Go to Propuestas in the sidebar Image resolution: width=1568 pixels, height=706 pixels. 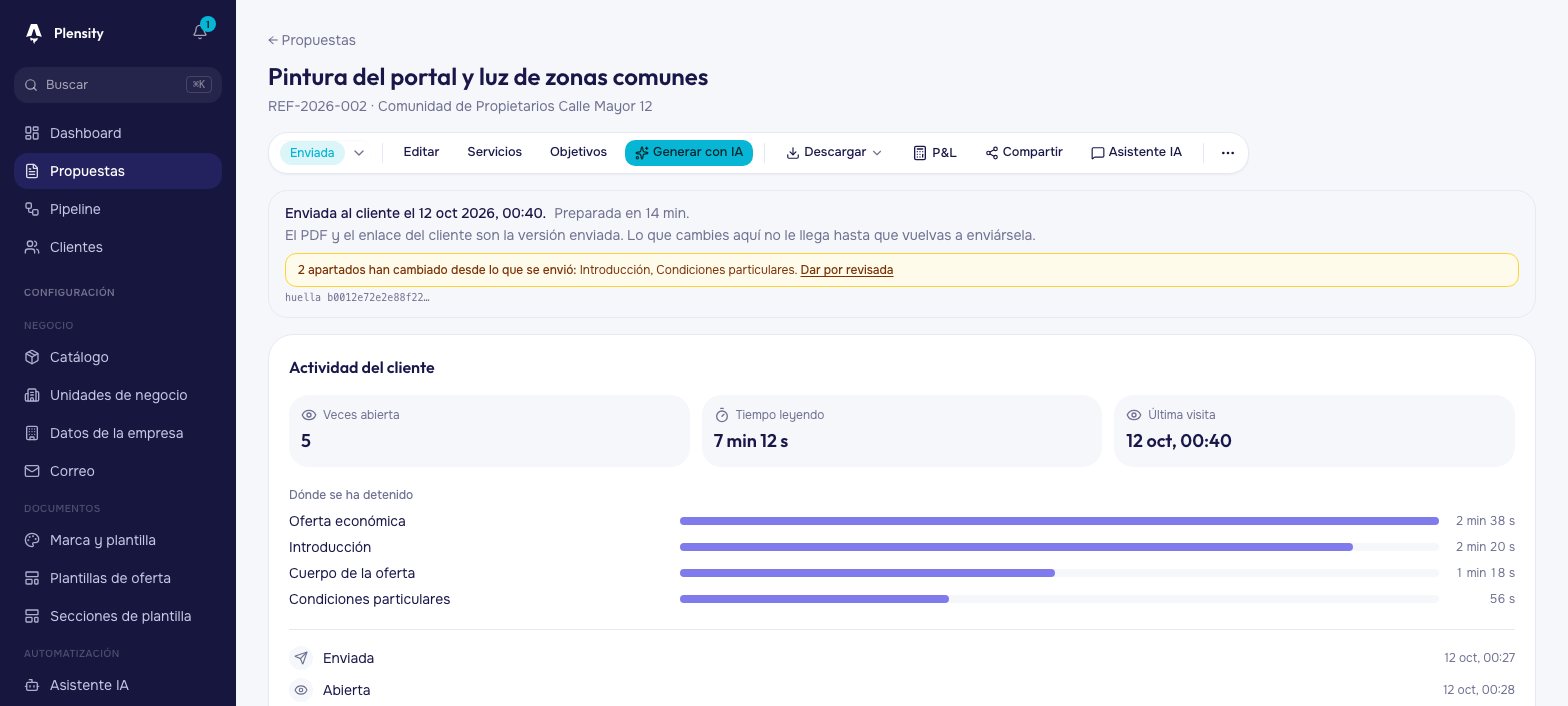[118, 171]
